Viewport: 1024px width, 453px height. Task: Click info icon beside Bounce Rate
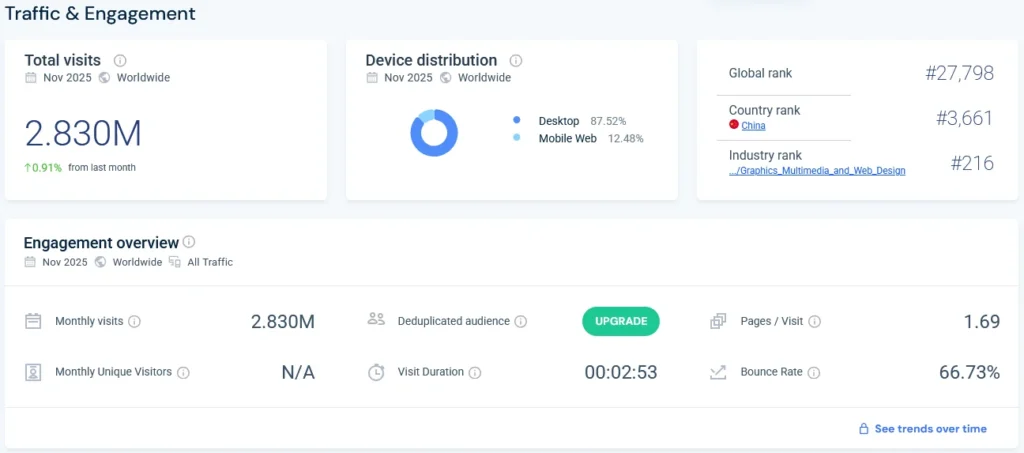coord(814,372)
